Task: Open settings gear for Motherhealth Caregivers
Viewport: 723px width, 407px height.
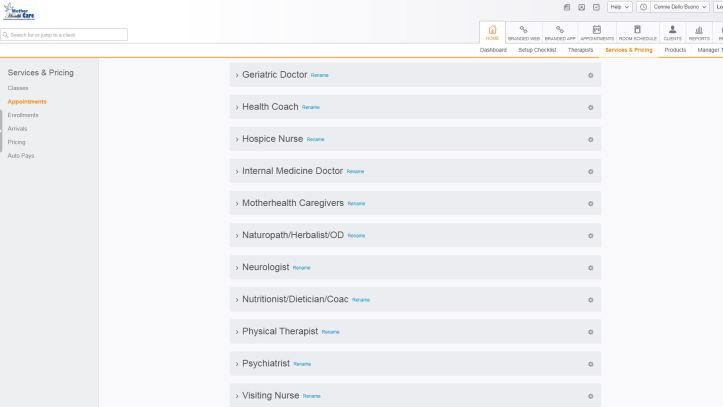Action: click(590, 203)
